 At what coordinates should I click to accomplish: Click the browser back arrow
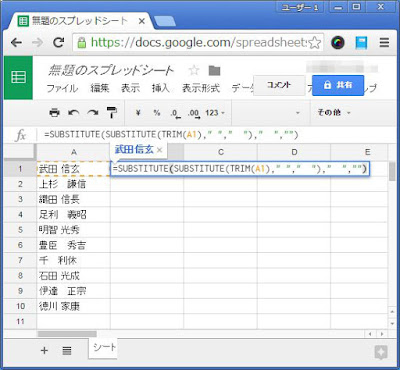pos(16,42)
